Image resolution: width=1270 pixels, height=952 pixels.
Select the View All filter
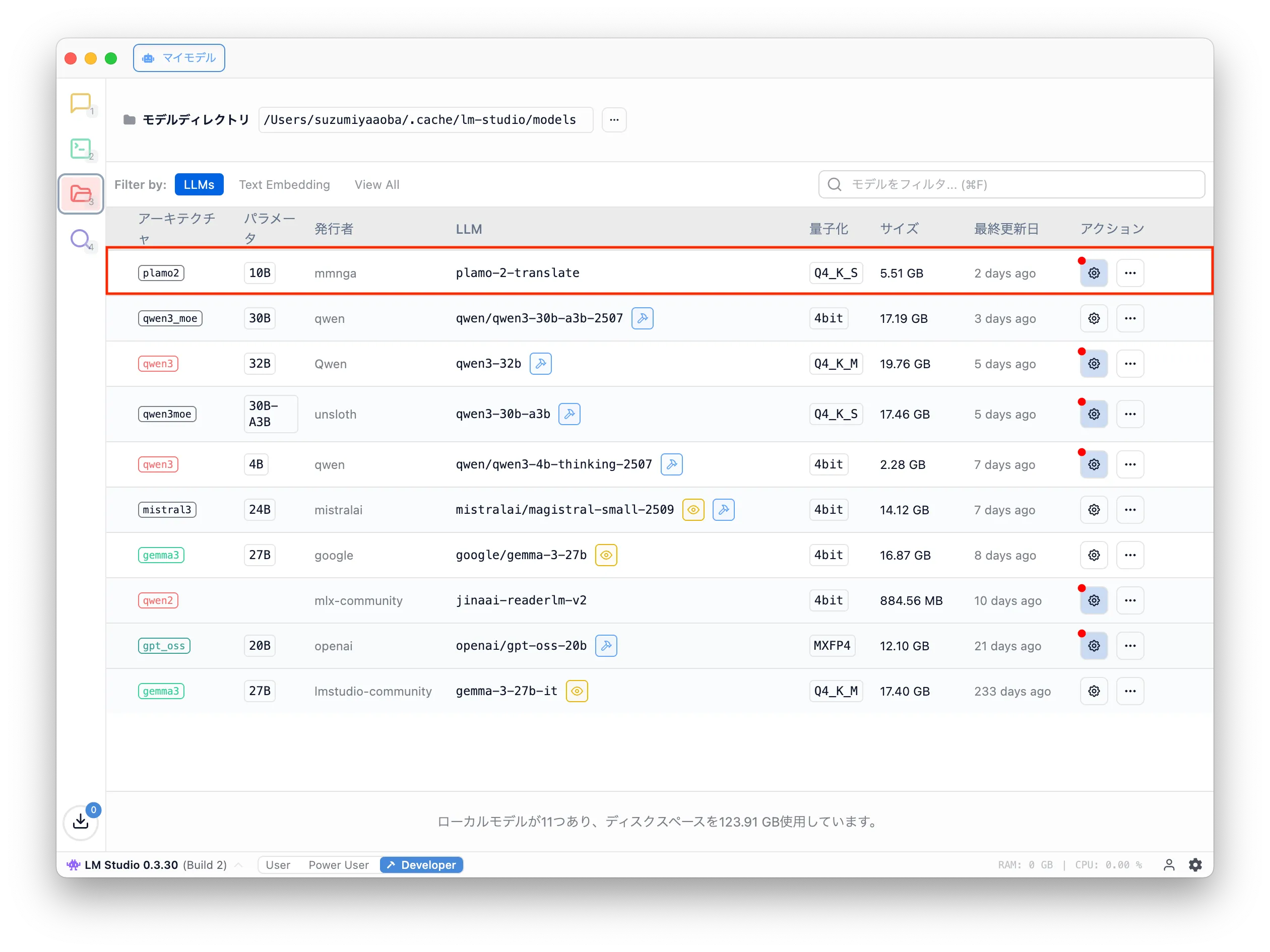coord(376,185)
